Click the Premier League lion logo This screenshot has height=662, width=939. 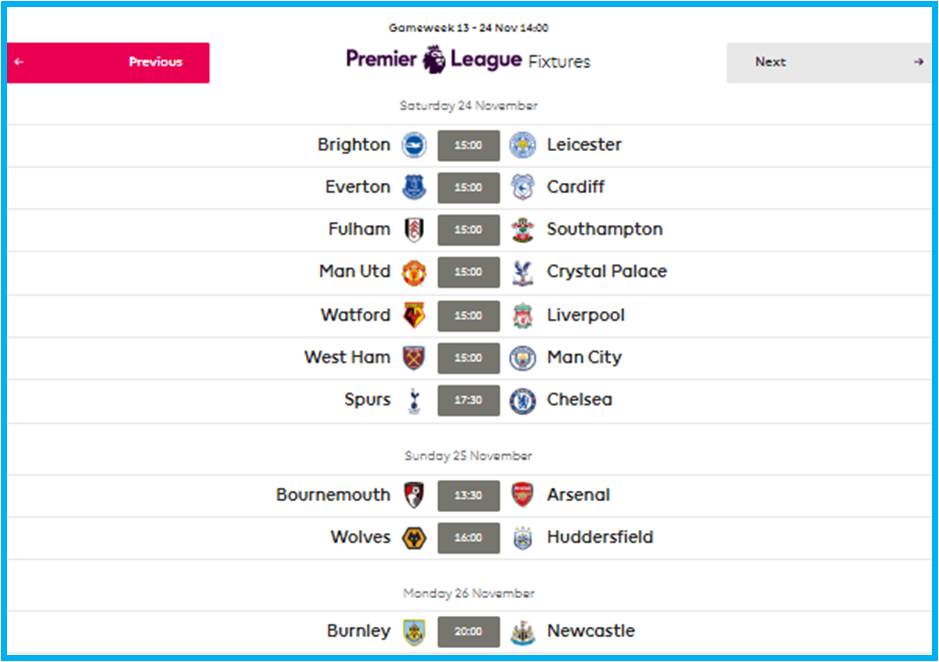434,59
